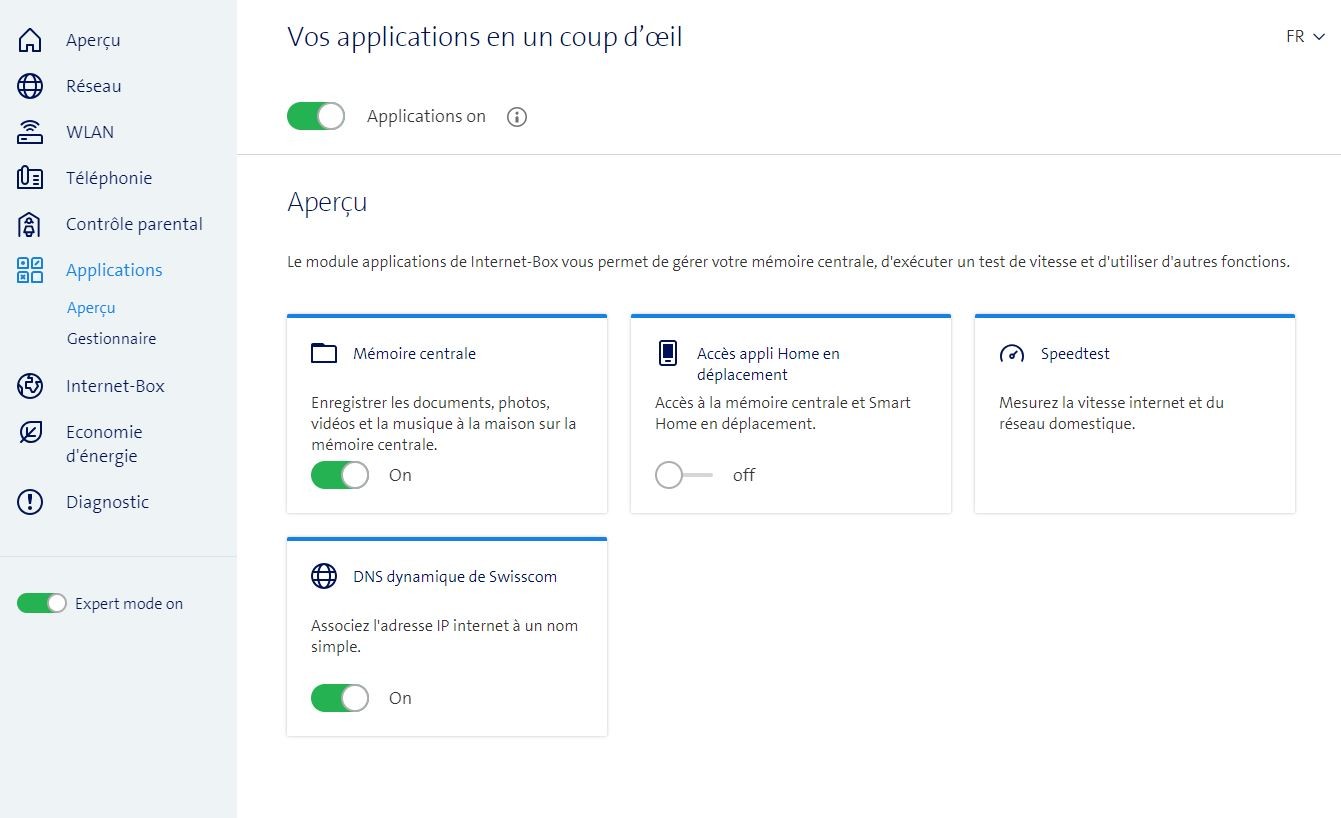The height and width of the screenshot is (818, 1341).
Task: Click the WLAN router icon
Action: [x=30, y=132]
